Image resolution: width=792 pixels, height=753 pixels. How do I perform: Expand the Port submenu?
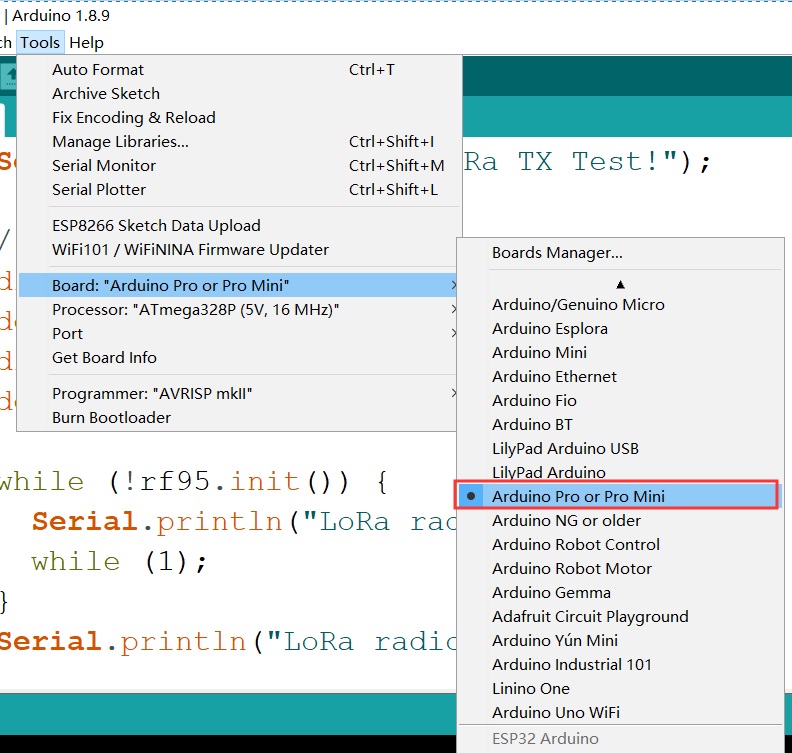tap(237, 334)
